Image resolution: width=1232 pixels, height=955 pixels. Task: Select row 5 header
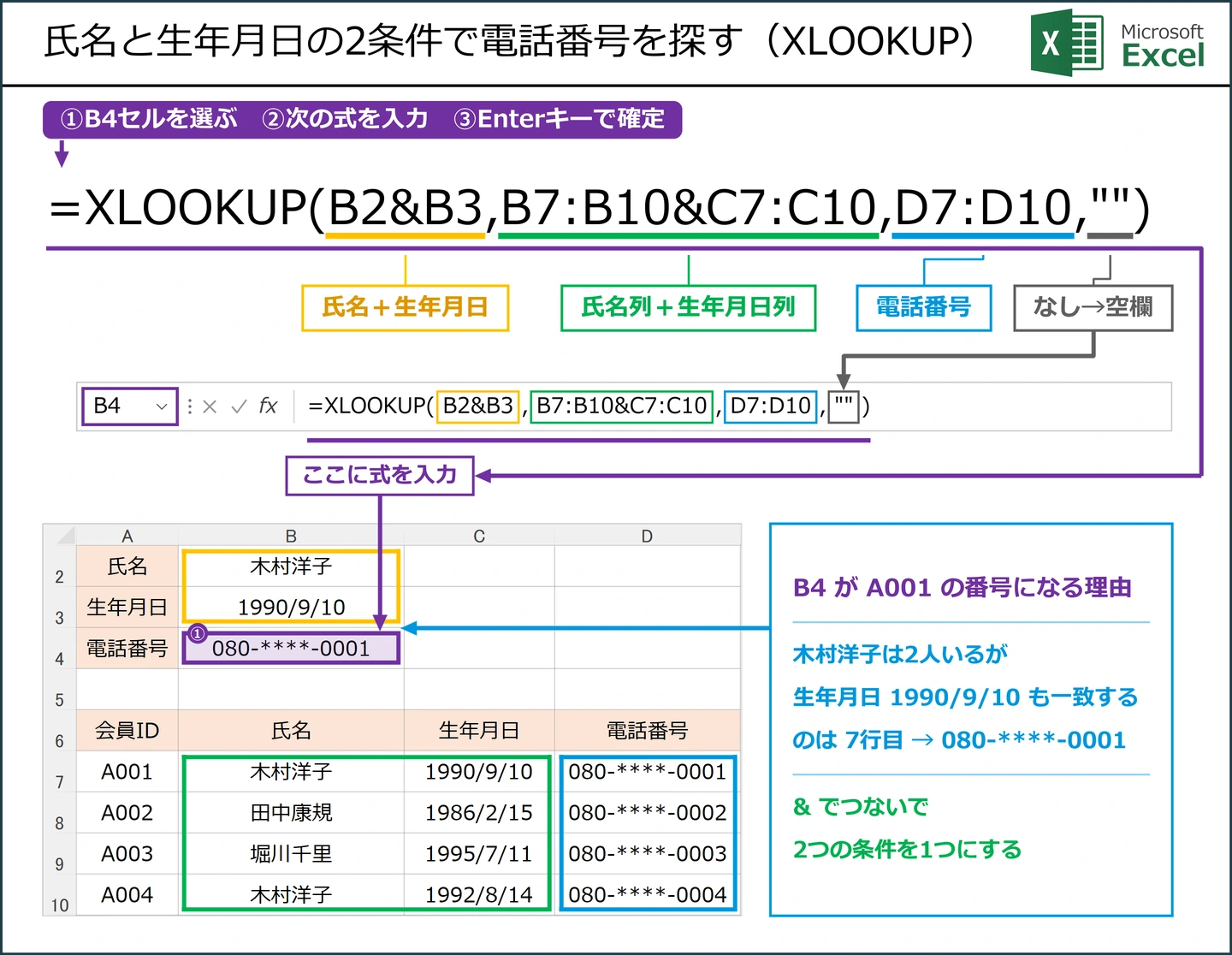point(59,690)
